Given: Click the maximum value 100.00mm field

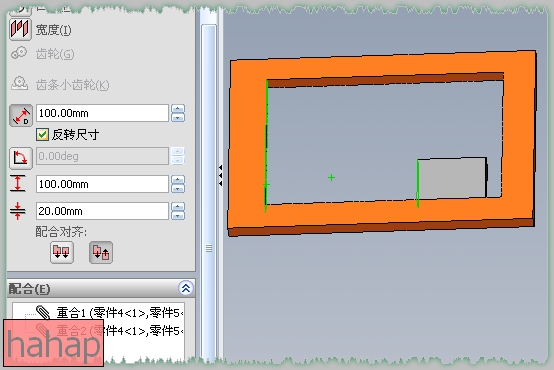Looking at the screenshot, I should click(x=102, y=184).
